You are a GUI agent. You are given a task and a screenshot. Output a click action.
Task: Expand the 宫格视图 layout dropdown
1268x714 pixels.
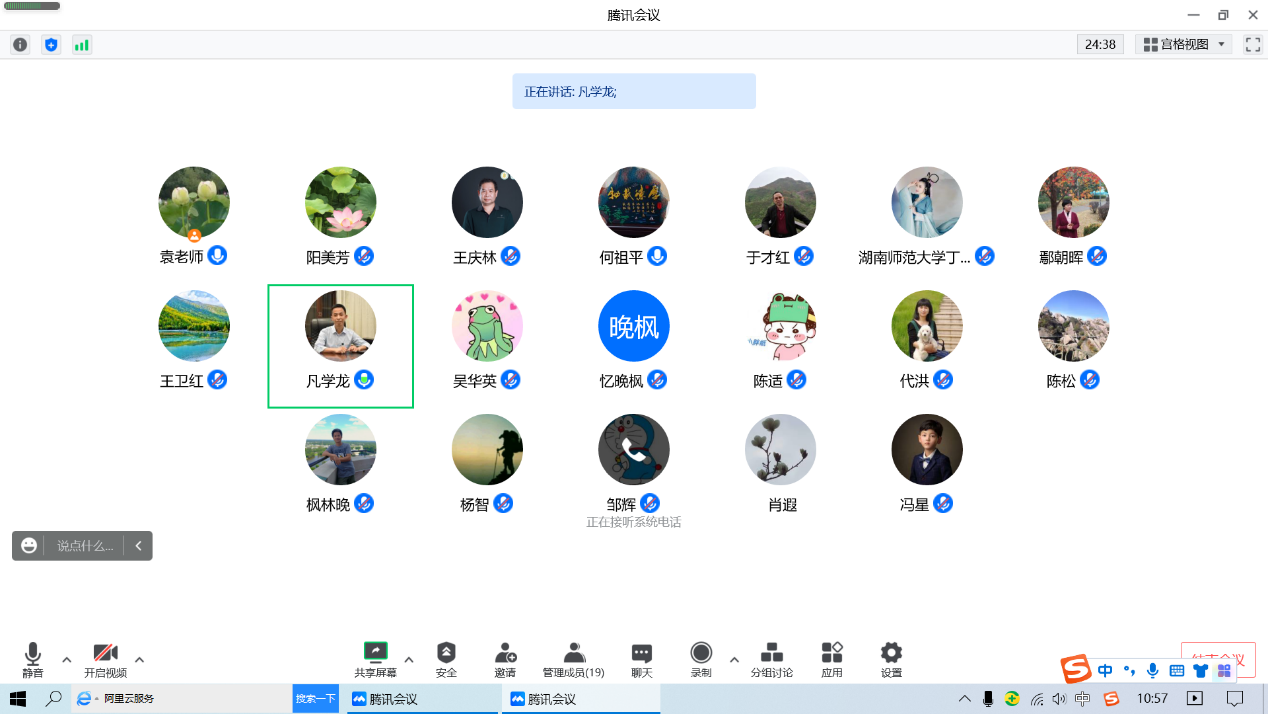click(1184, 45)
